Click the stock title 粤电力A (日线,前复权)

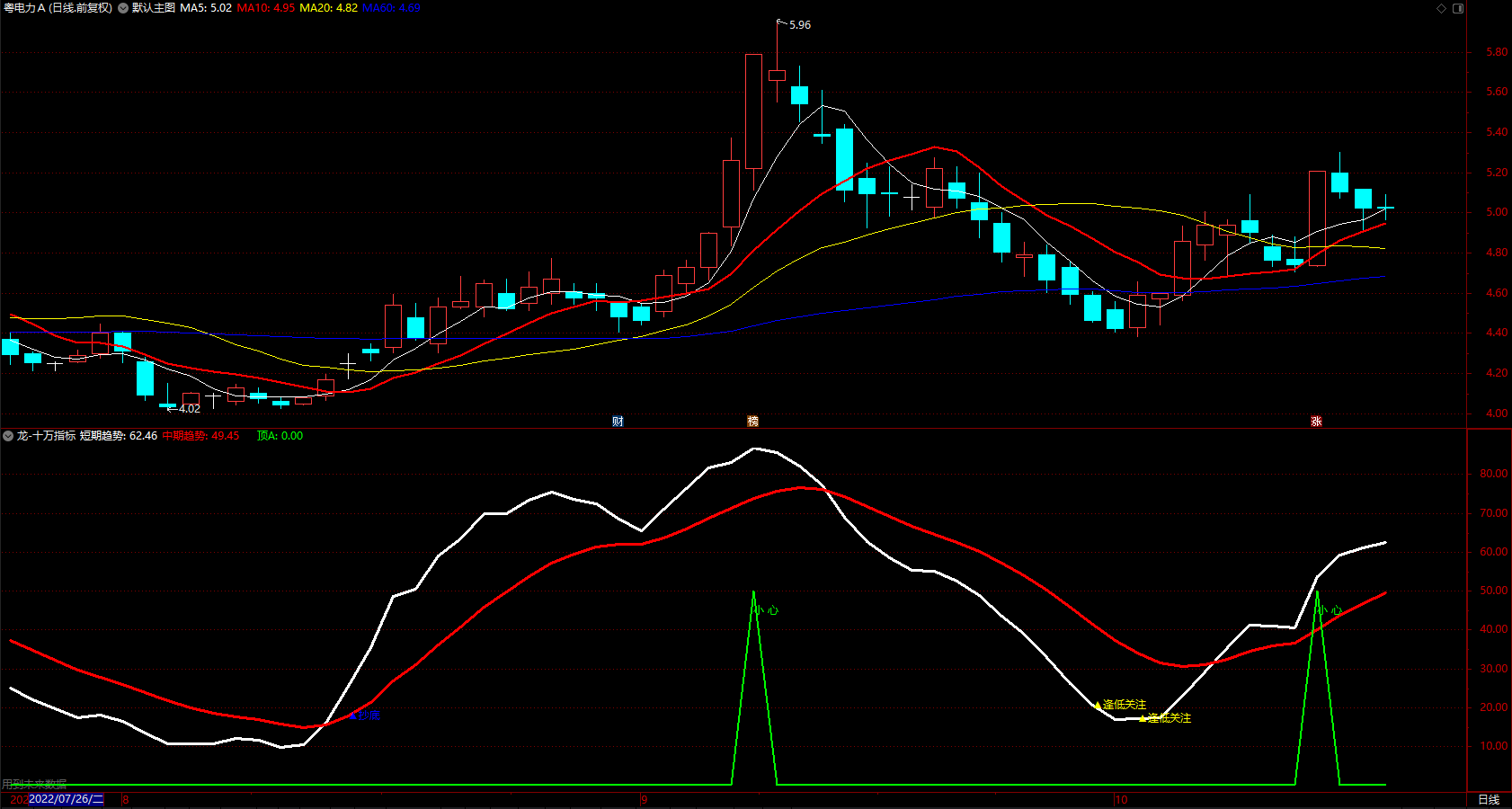58,8
